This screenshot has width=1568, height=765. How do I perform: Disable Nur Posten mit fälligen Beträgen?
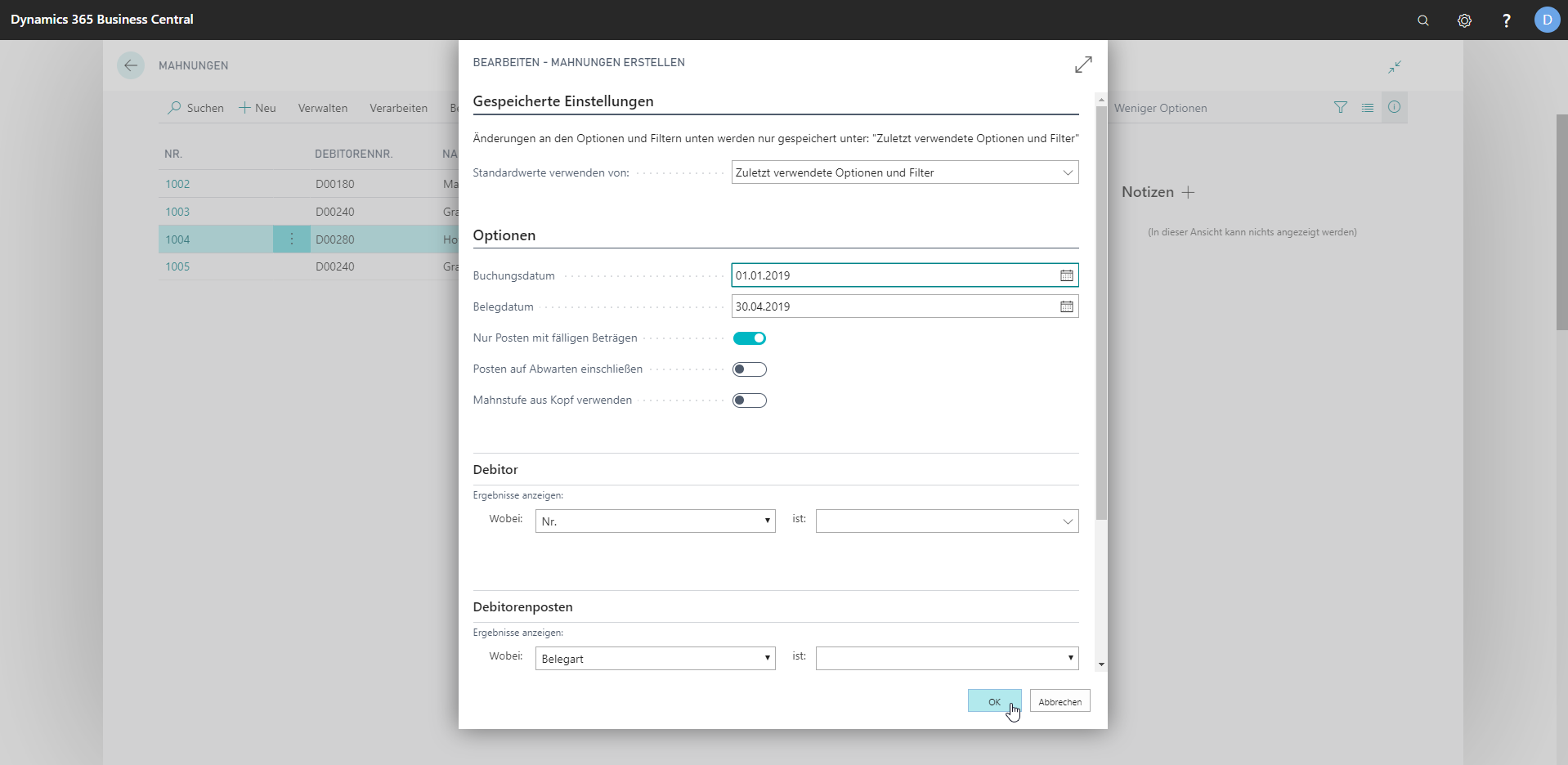(750, 338)
